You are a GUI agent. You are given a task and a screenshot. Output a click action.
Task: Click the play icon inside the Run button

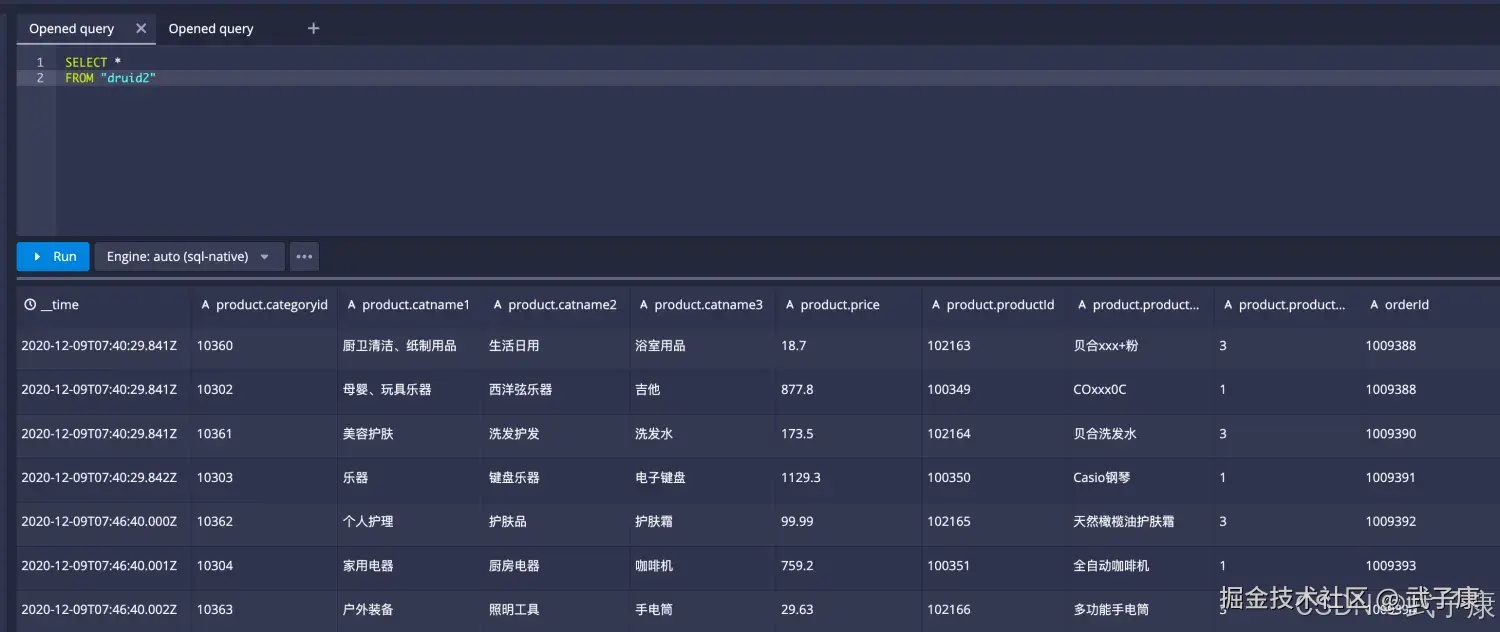coord(35,256)
